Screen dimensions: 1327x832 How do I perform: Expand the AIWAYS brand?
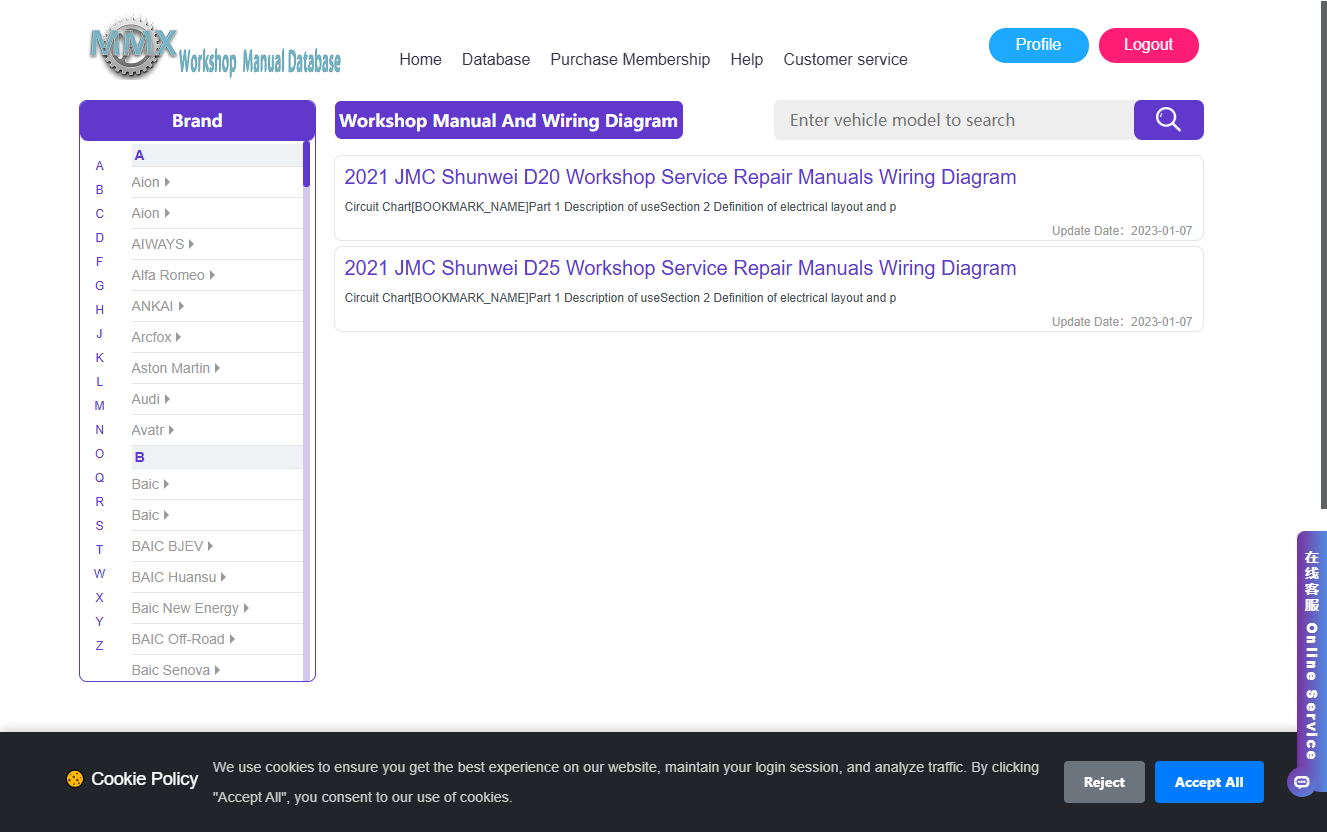click(163, 244)
